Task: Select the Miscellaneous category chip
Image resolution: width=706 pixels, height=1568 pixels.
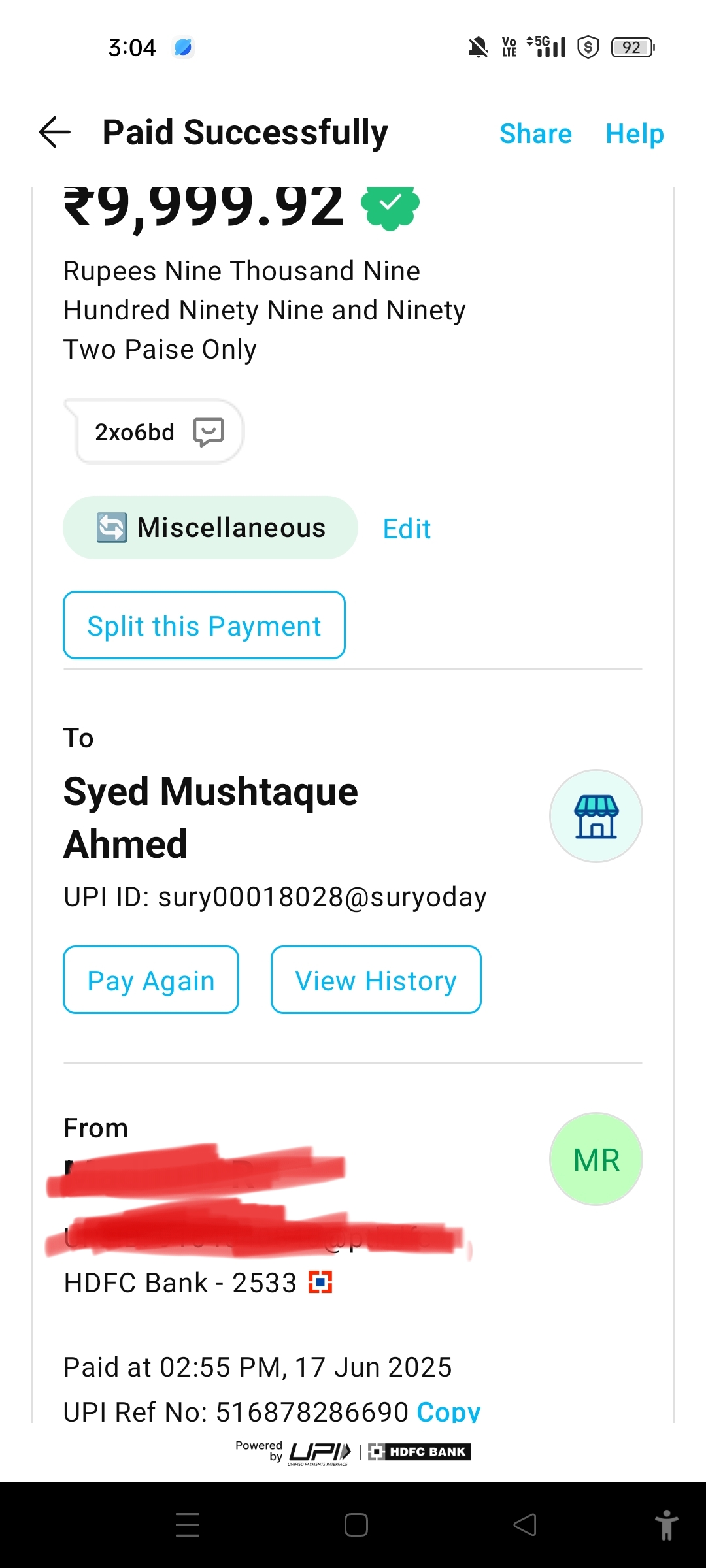Action: tap(230, 527)
